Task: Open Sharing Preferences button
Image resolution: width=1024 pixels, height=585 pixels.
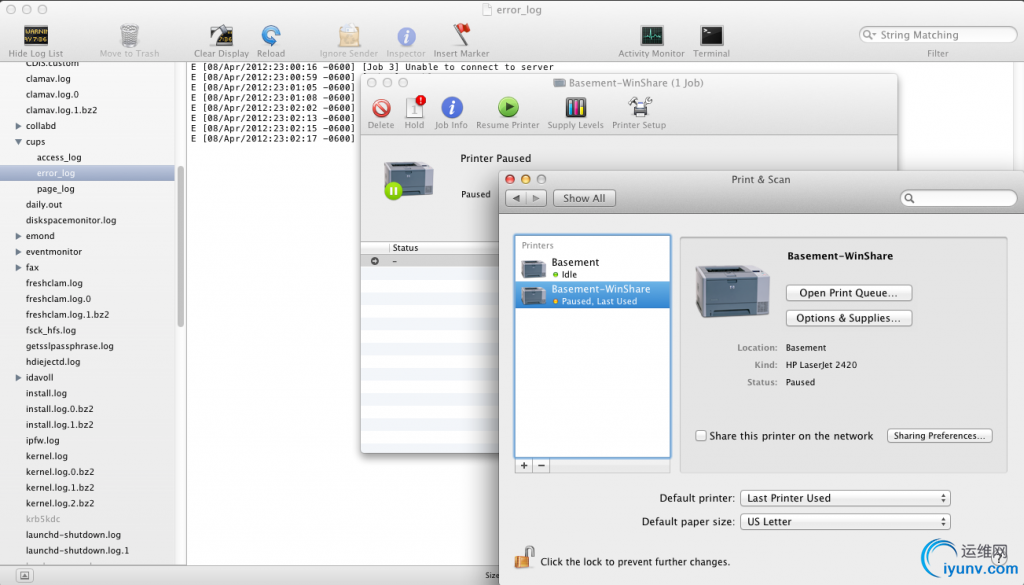Action: coord(939,435)
